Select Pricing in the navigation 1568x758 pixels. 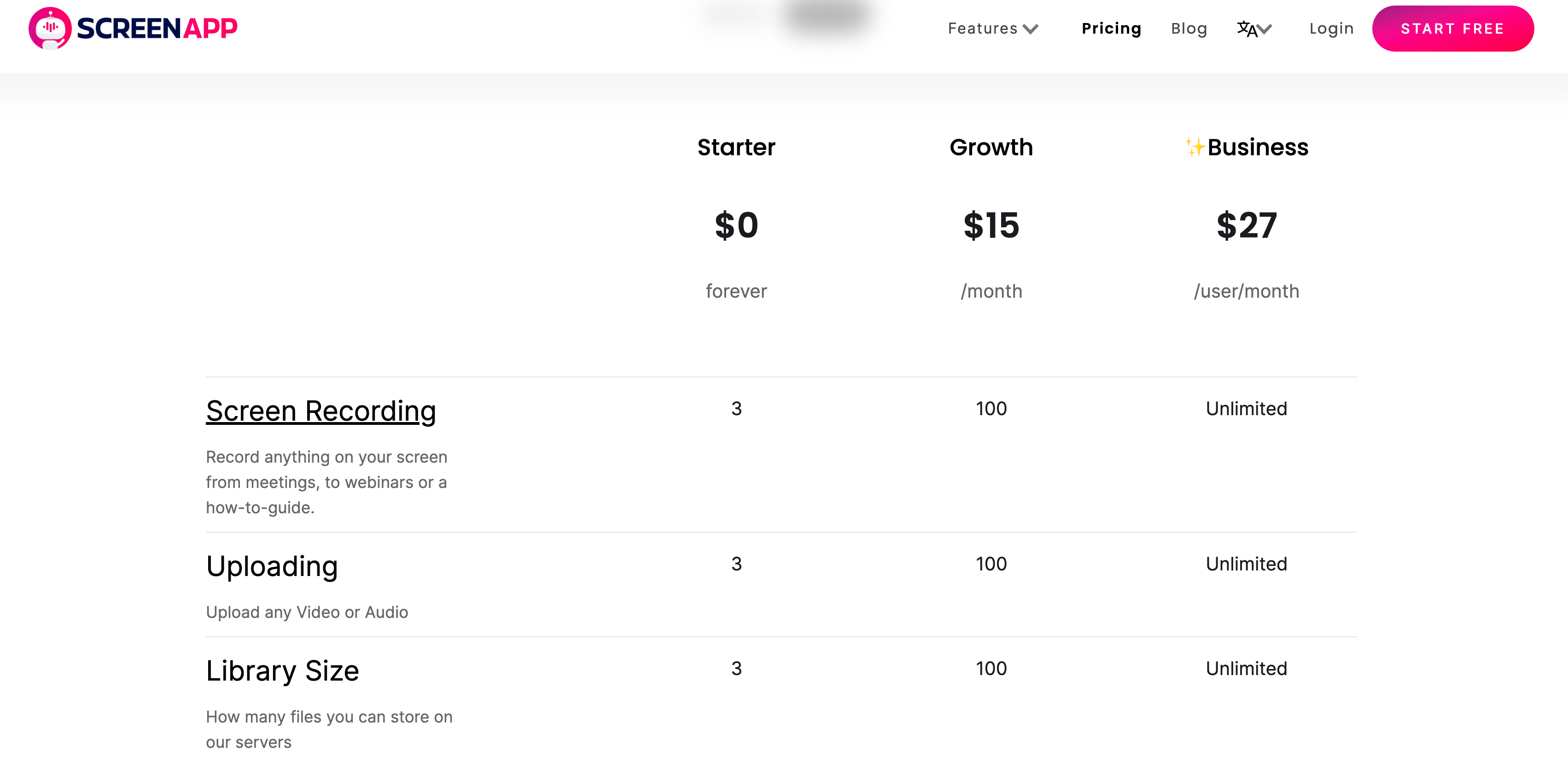click(1111, 28)
